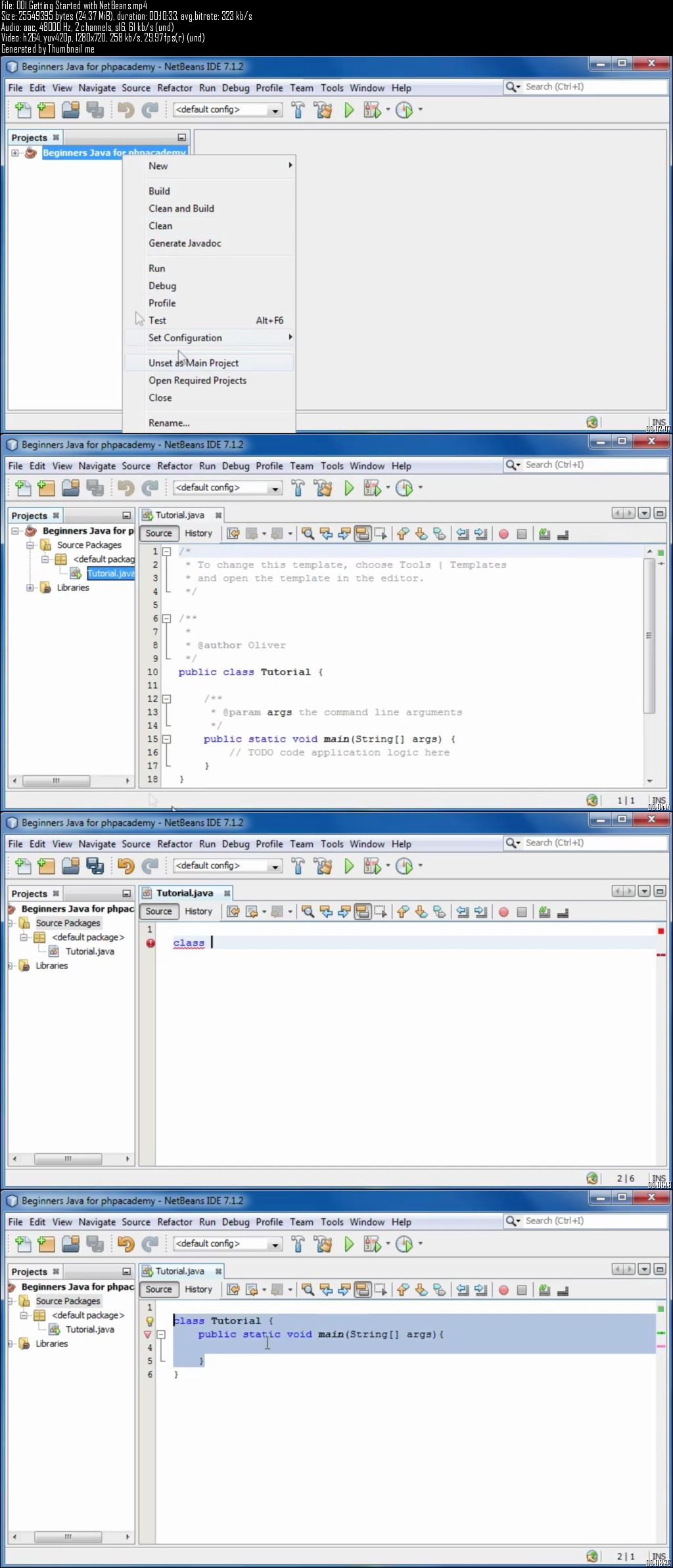Toggle Highlight Search in template-comment editor toolbar
Image resolution: width=673 pixels, height=1568 pixels.
pyautogui.click(x=362, y=534)
